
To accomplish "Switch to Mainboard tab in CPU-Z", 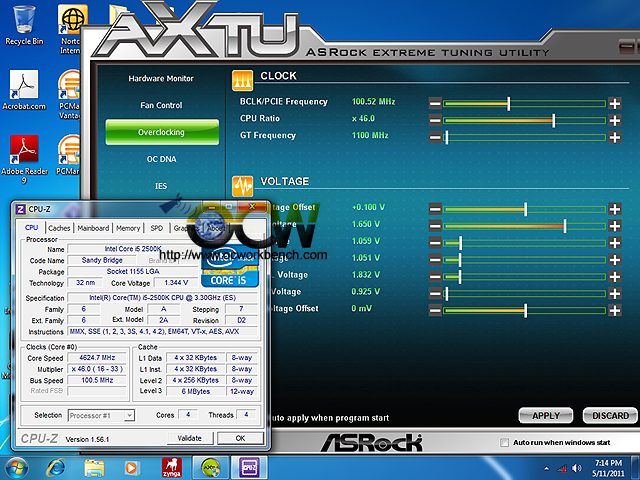I will pyautogui.click(x=93, y=228).
